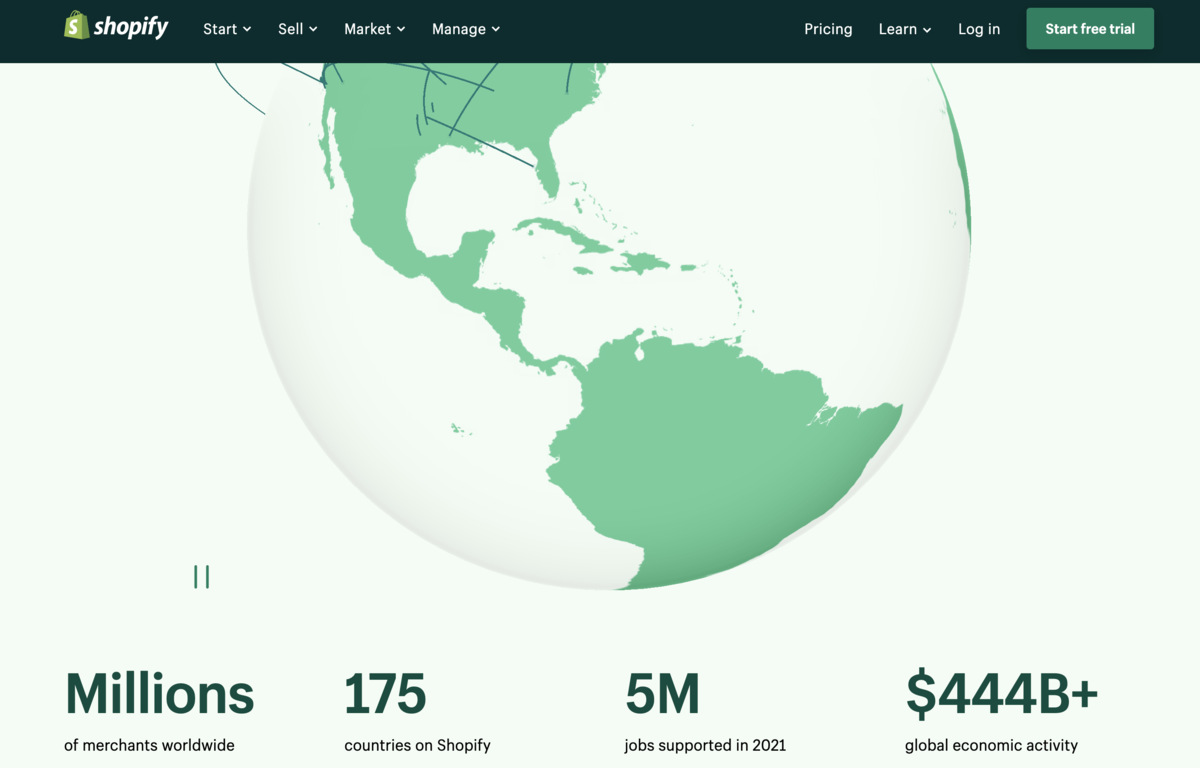This screenshot has height=768, width=1200.
Task: Click the chevron arrow beside Start
Action: click(247, 30)
